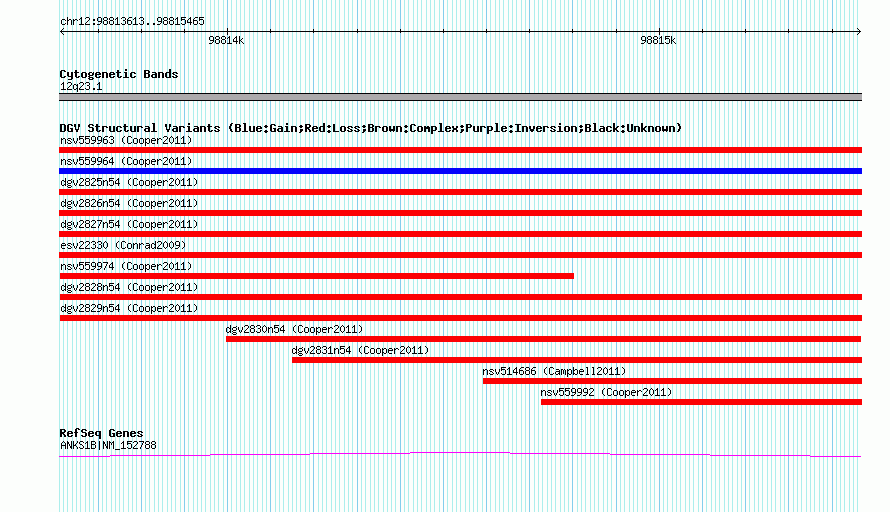
Task: Click the nsv559992 (Cooper2011) label
Action: point(606,392)
